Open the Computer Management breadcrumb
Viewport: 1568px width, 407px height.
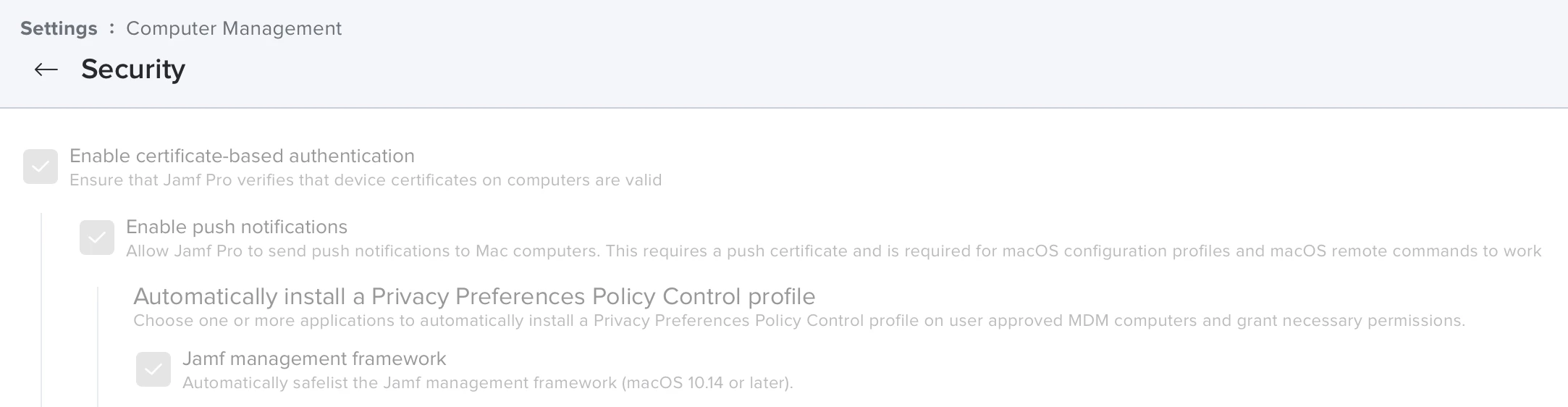click(234, 28)
